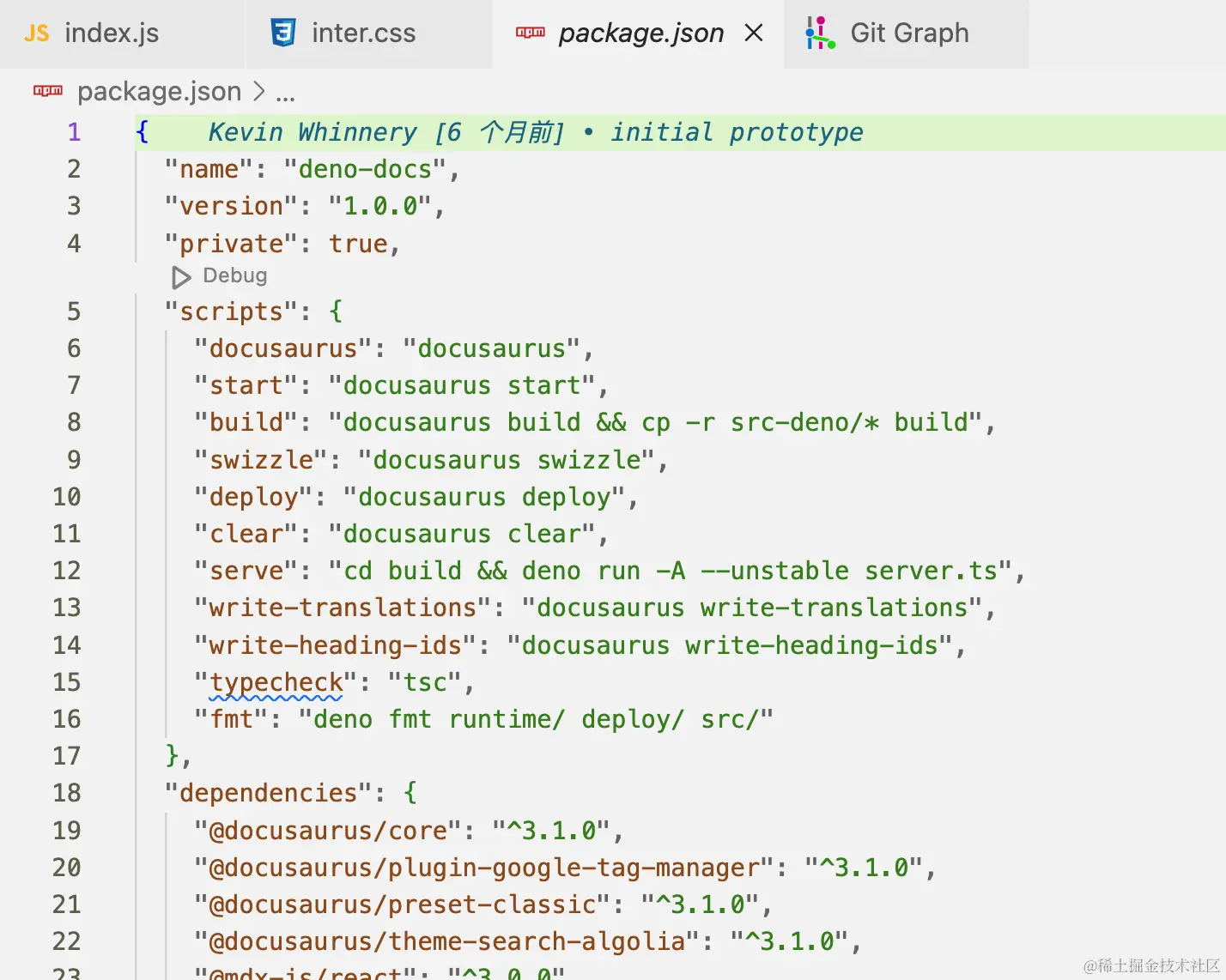Screen dimensions: 1226x980
Task: Open the inter.css tab
Action: 369,33
